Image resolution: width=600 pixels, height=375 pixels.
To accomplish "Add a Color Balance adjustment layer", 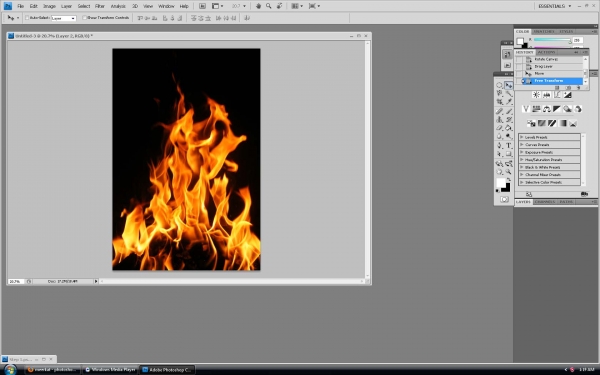I will coord(547,109).
